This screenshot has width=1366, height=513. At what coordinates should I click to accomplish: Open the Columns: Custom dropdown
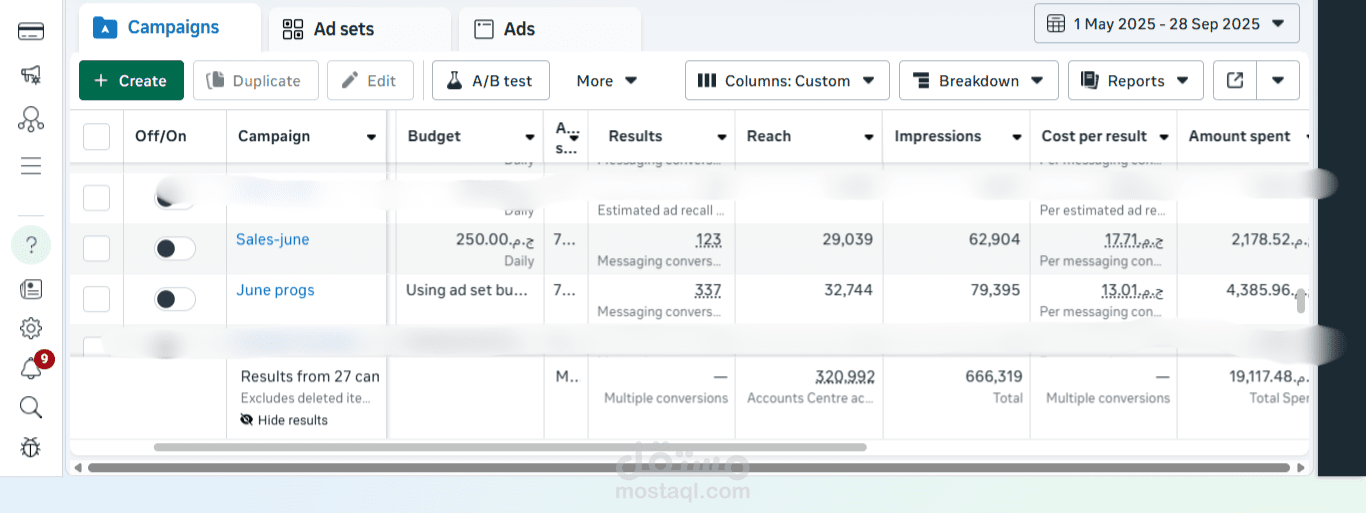787,81
